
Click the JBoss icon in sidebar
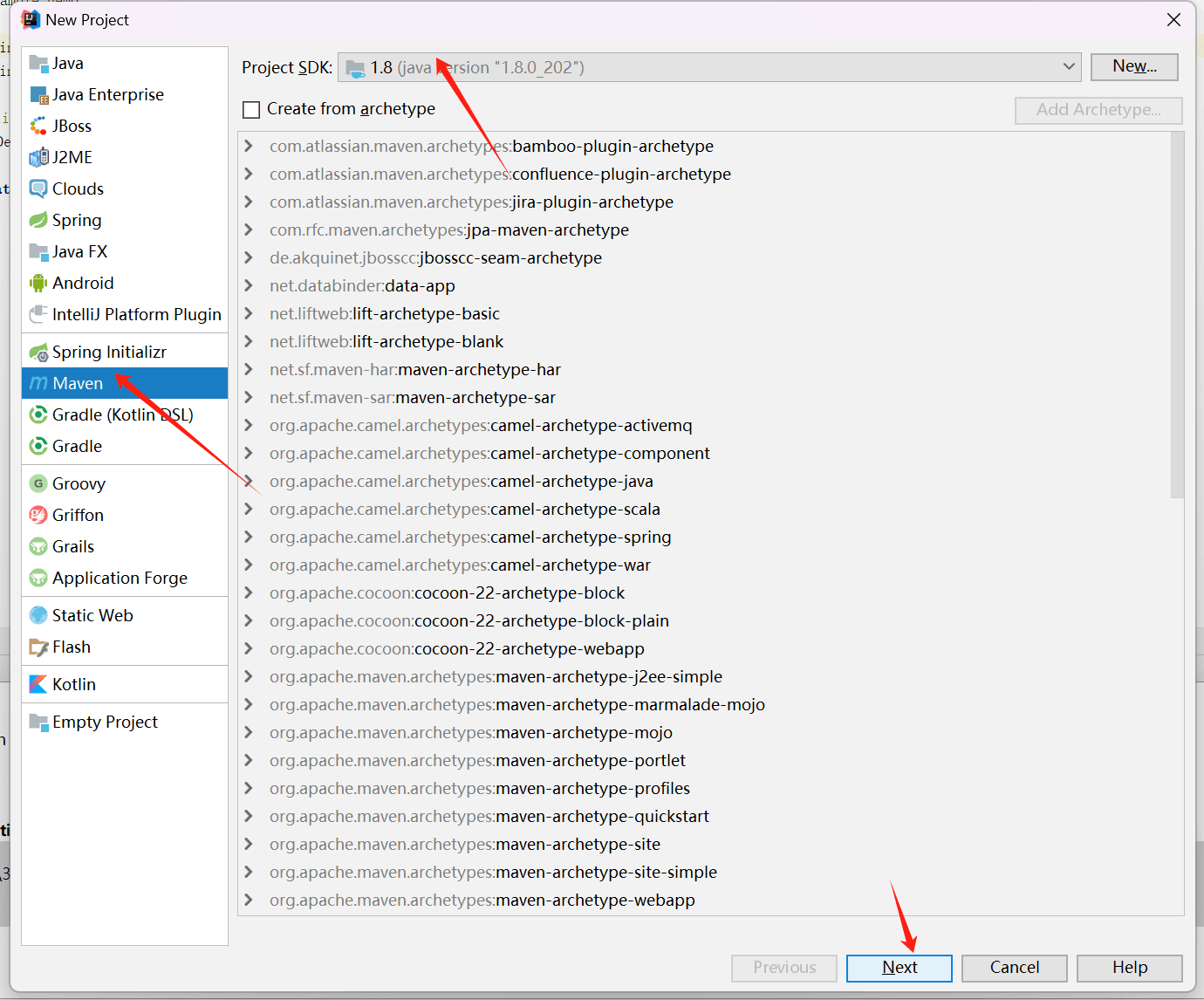[x=38, y=126]
